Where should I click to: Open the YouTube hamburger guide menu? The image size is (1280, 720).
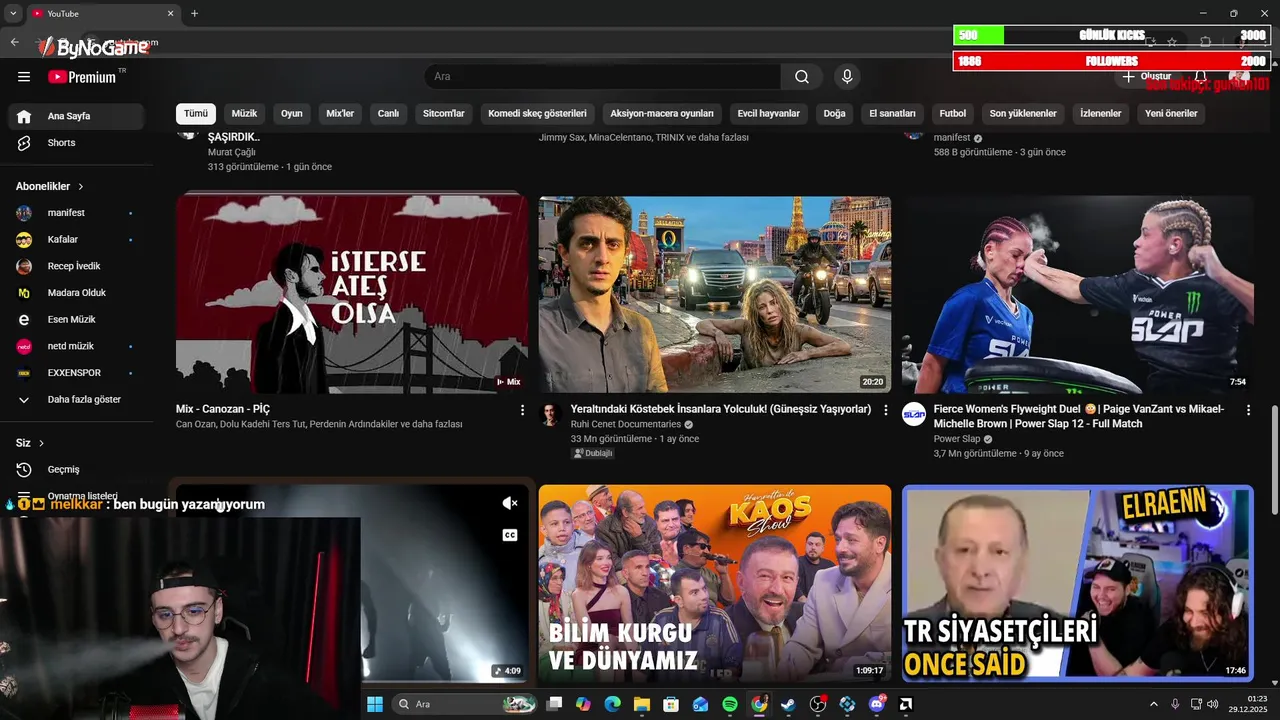coord(24,77)
